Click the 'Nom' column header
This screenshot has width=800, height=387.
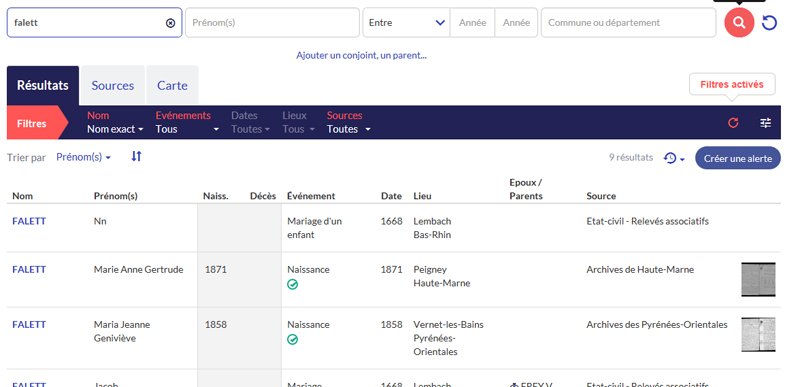22,196
